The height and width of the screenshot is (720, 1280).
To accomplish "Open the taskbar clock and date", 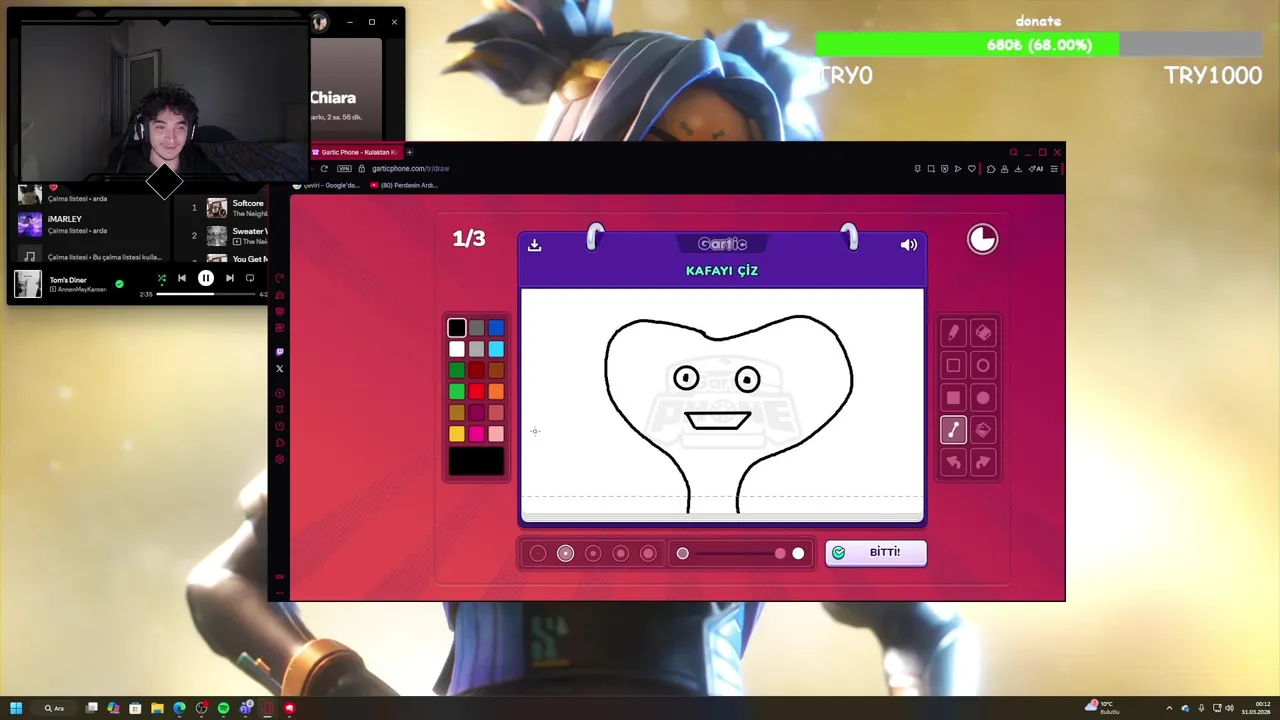I will pyautogui.click(x=1256, y=708).
